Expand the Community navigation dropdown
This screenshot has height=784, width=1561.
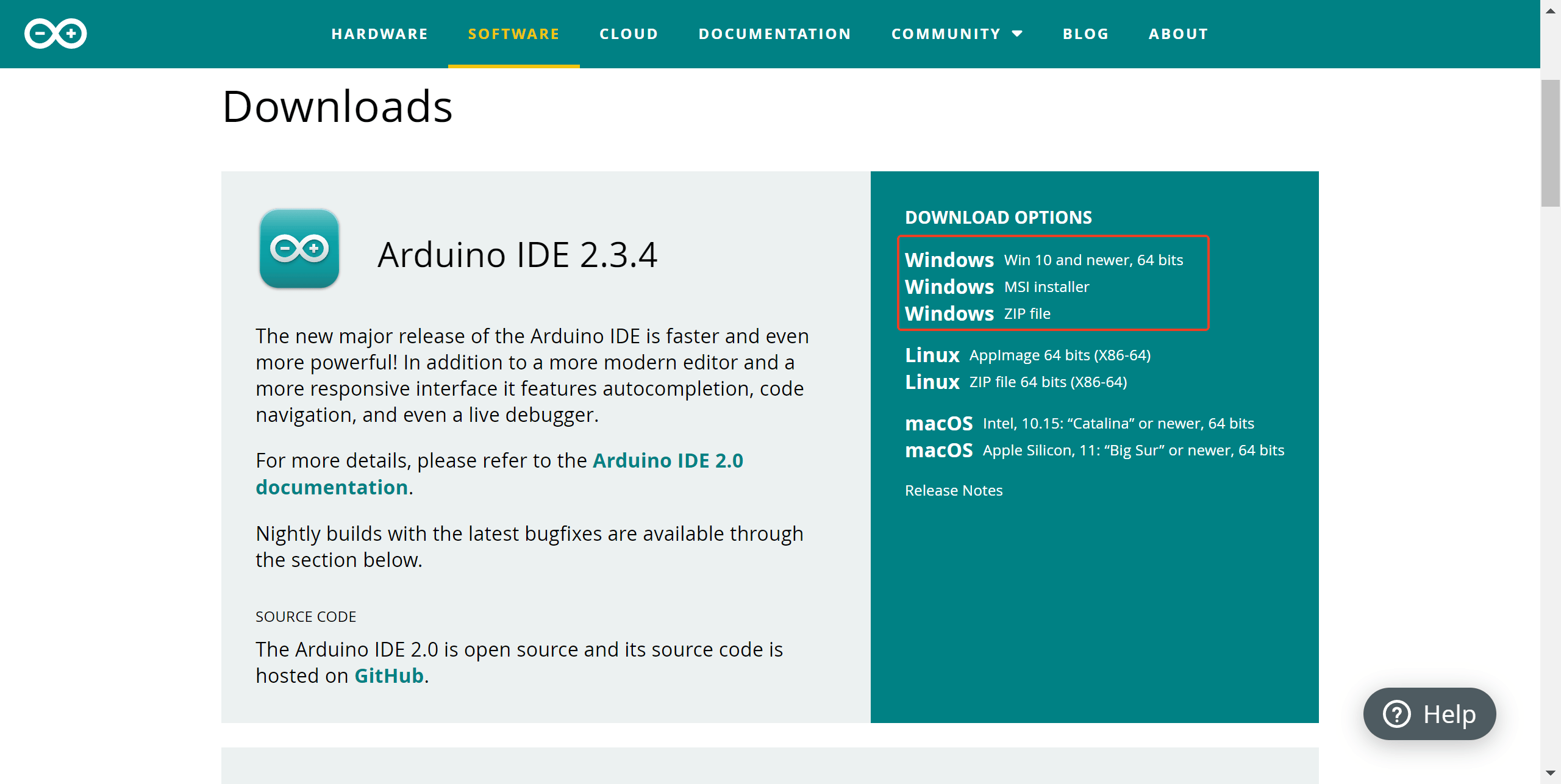[957, 34]
